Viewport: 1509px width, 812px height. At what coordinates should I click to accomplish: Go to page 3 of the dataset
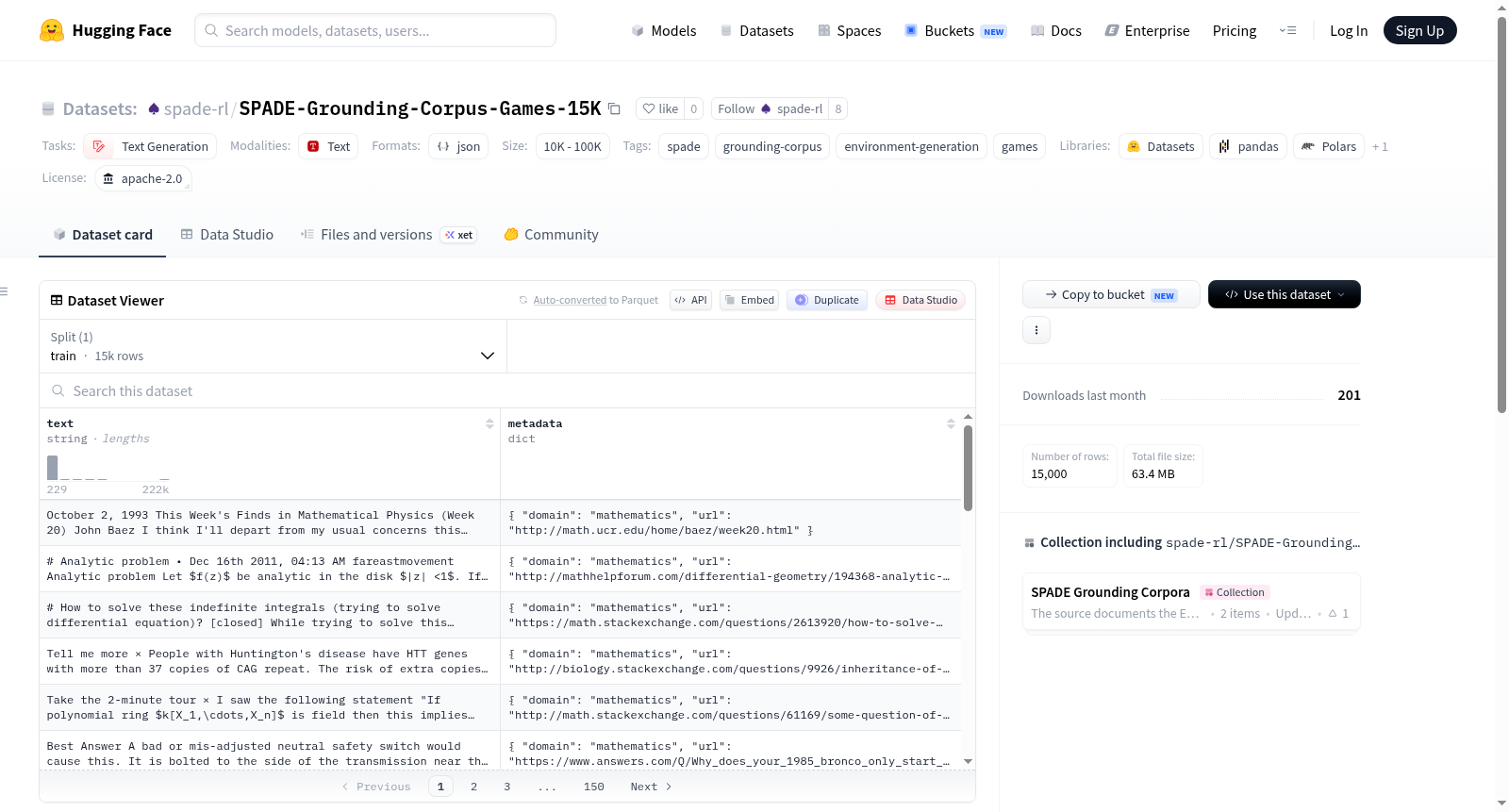506,787
